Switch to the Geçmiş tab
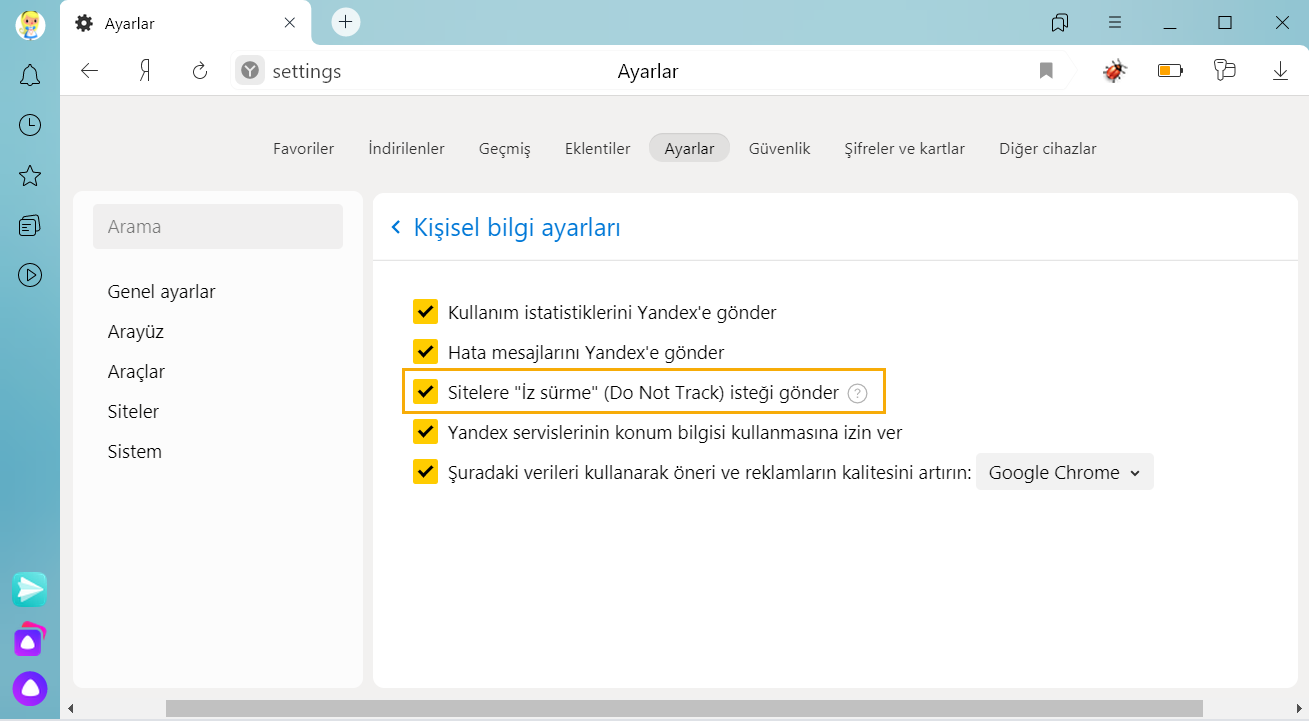This screenshot has height=721, width=1309. click(x=505, y=148)
